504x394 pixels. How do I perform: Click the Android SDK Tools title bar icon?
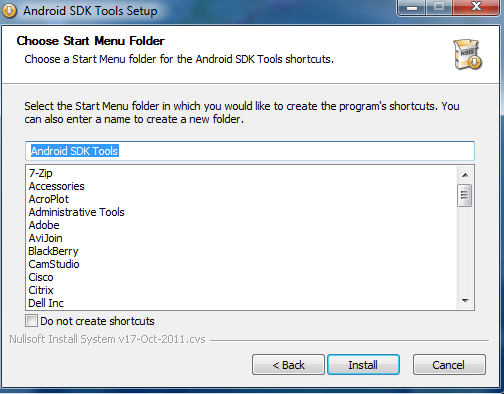pyautogui.click(x=9, y=10)
